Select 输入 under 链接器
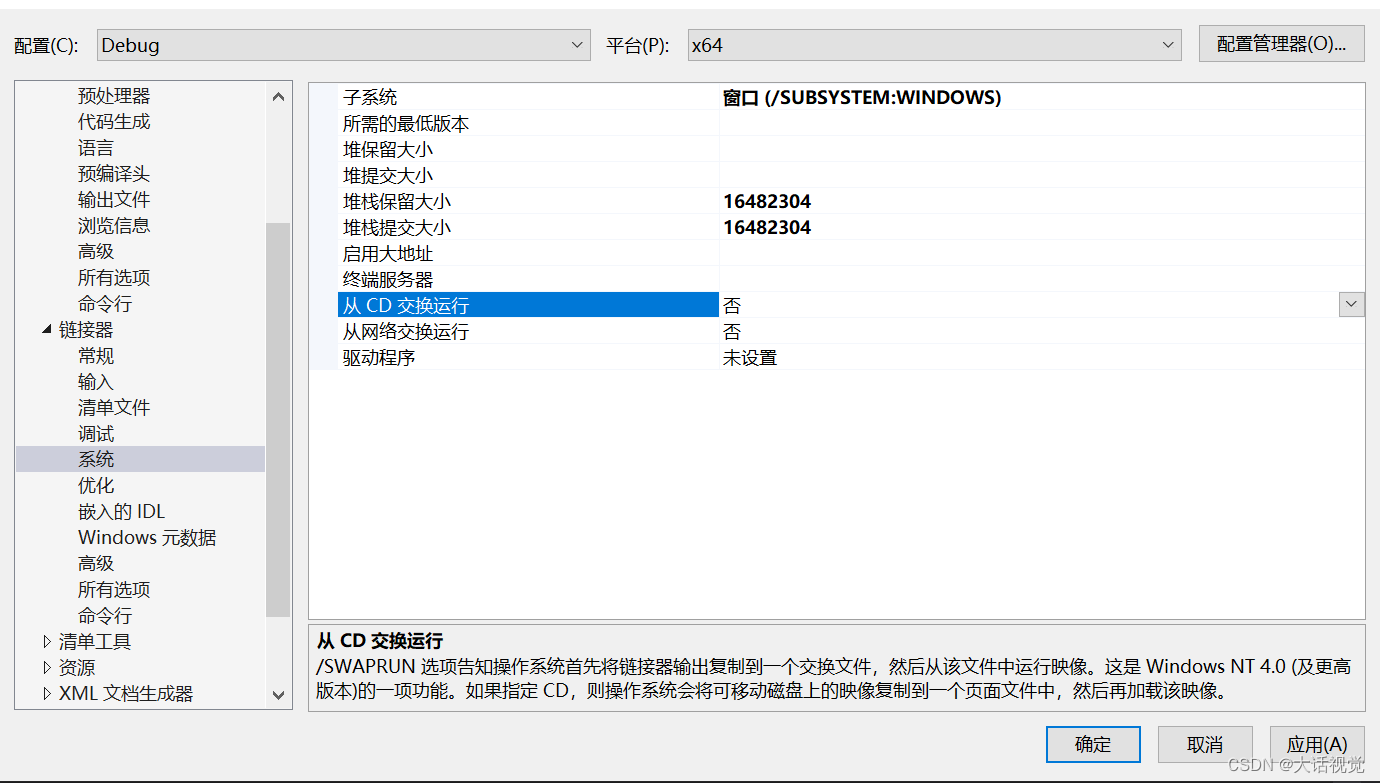This screenshot has height=783, width=1380. [x=96, y=382]
